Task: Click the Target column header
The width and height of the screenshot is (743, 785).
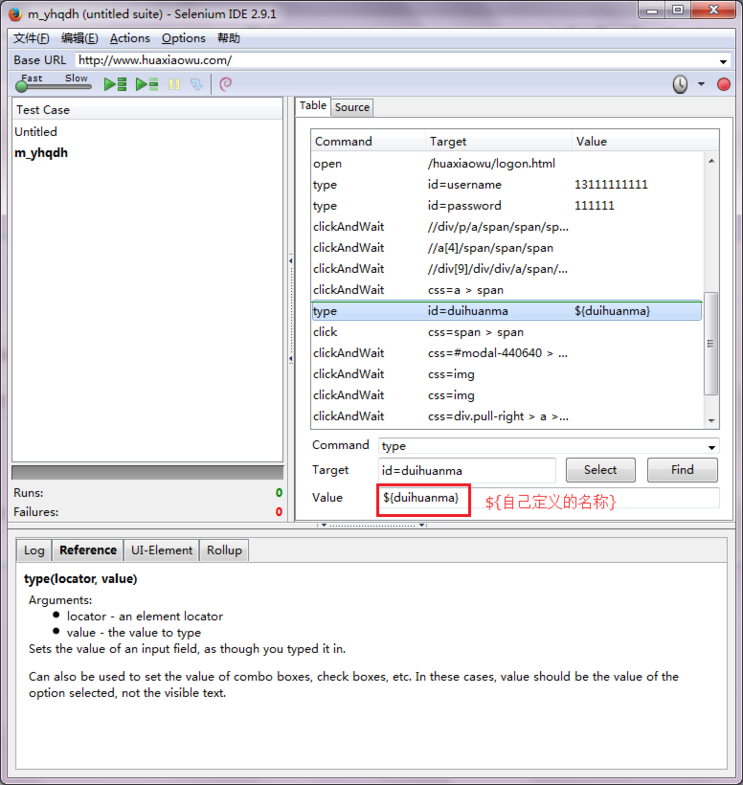Action: coord(499,142)
